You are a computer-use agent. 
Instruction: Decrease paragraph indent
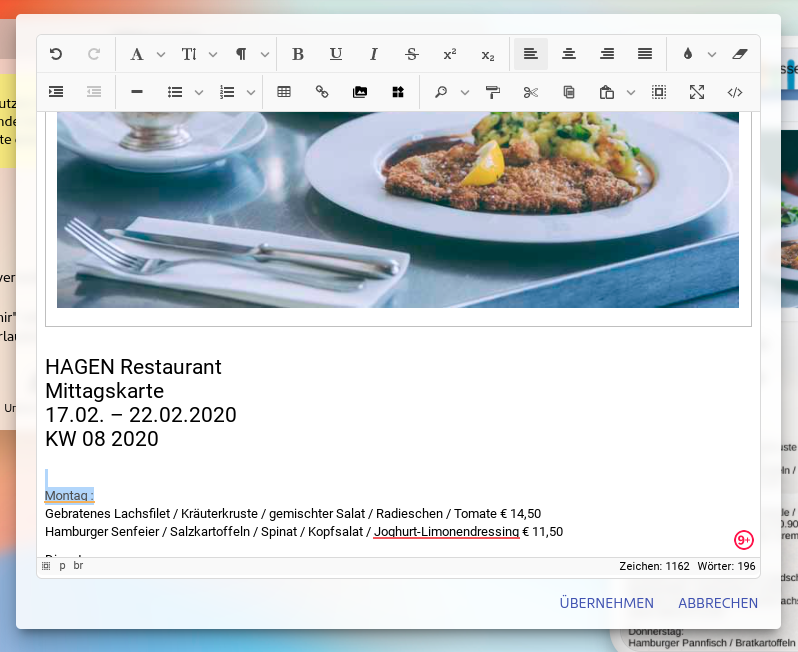coord(94,92)
